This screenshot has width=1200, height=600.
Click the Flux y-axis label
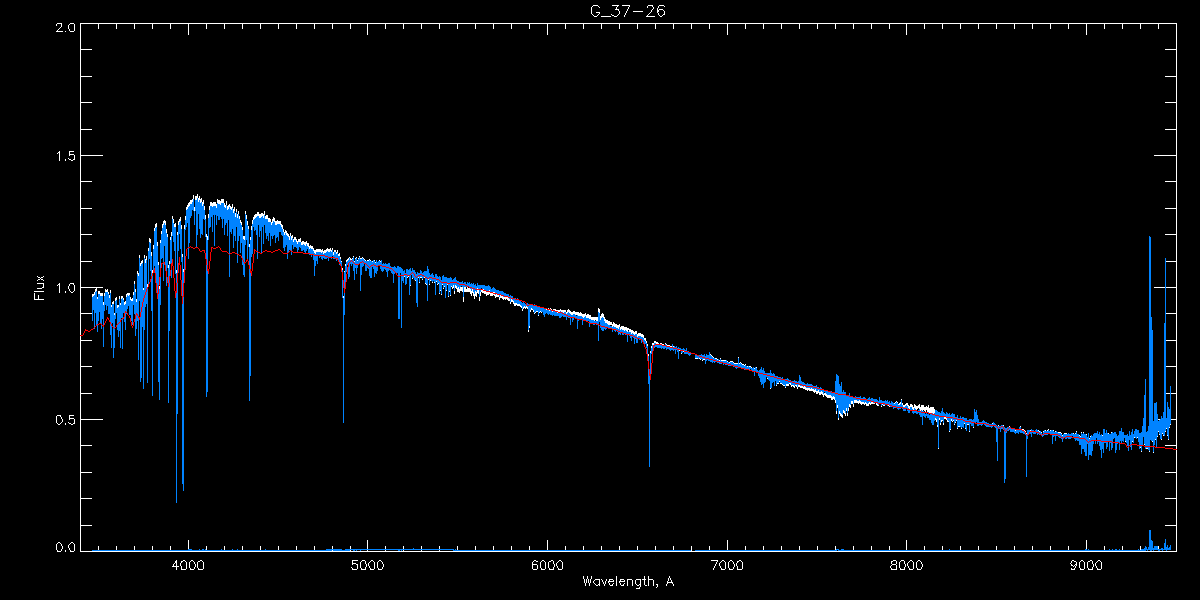click(40, 287)
